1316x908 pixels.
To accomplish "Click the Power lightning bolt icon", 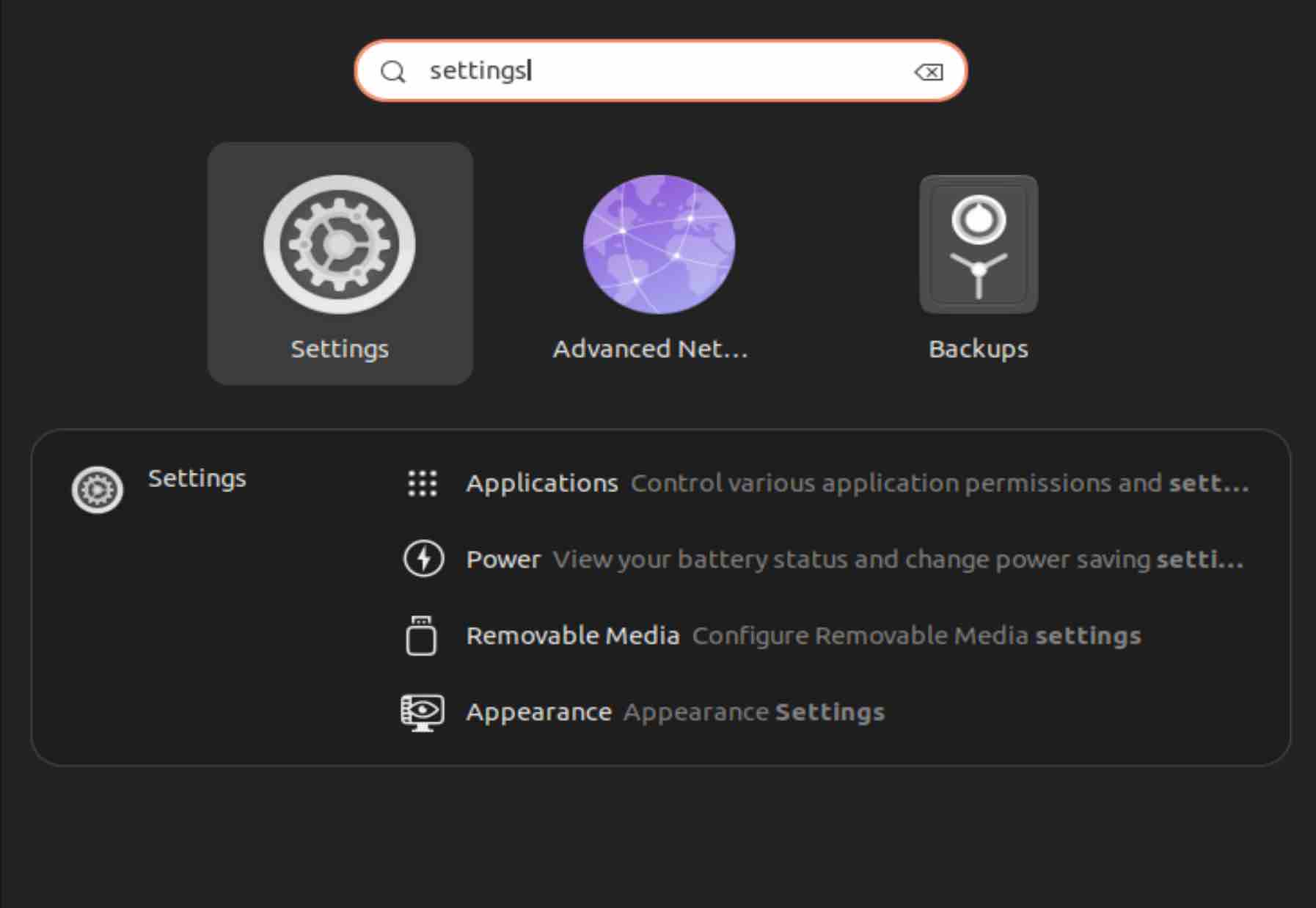I will coord(424,559).
